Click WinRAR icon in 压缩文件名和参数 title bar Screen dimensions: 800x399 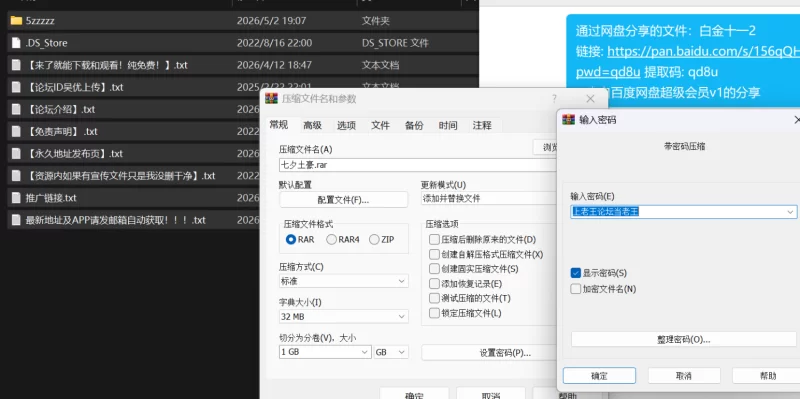[x=271, y=98]
